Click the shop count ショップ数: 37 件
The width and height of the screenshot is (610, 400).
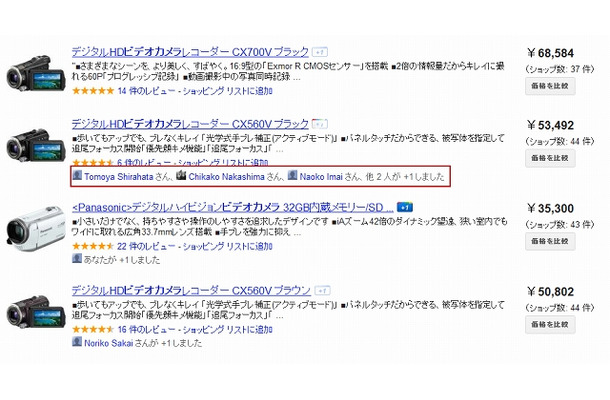[x=559, y=69]
